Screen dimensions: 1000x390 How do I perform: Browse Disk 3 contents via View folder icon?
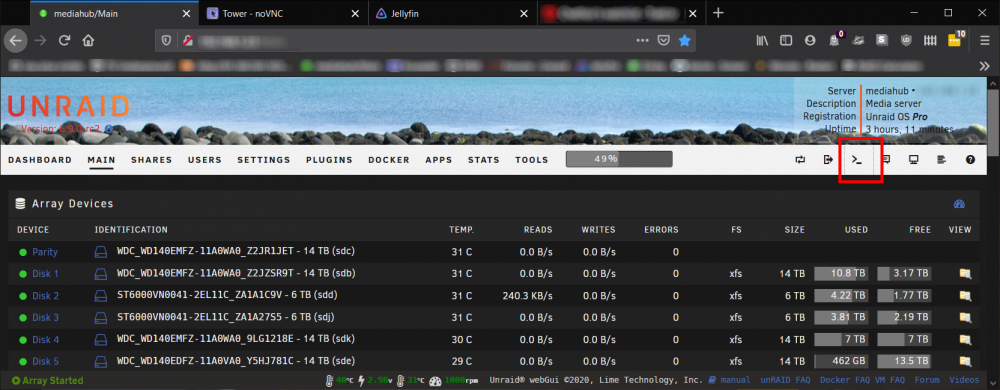point(965,317)
